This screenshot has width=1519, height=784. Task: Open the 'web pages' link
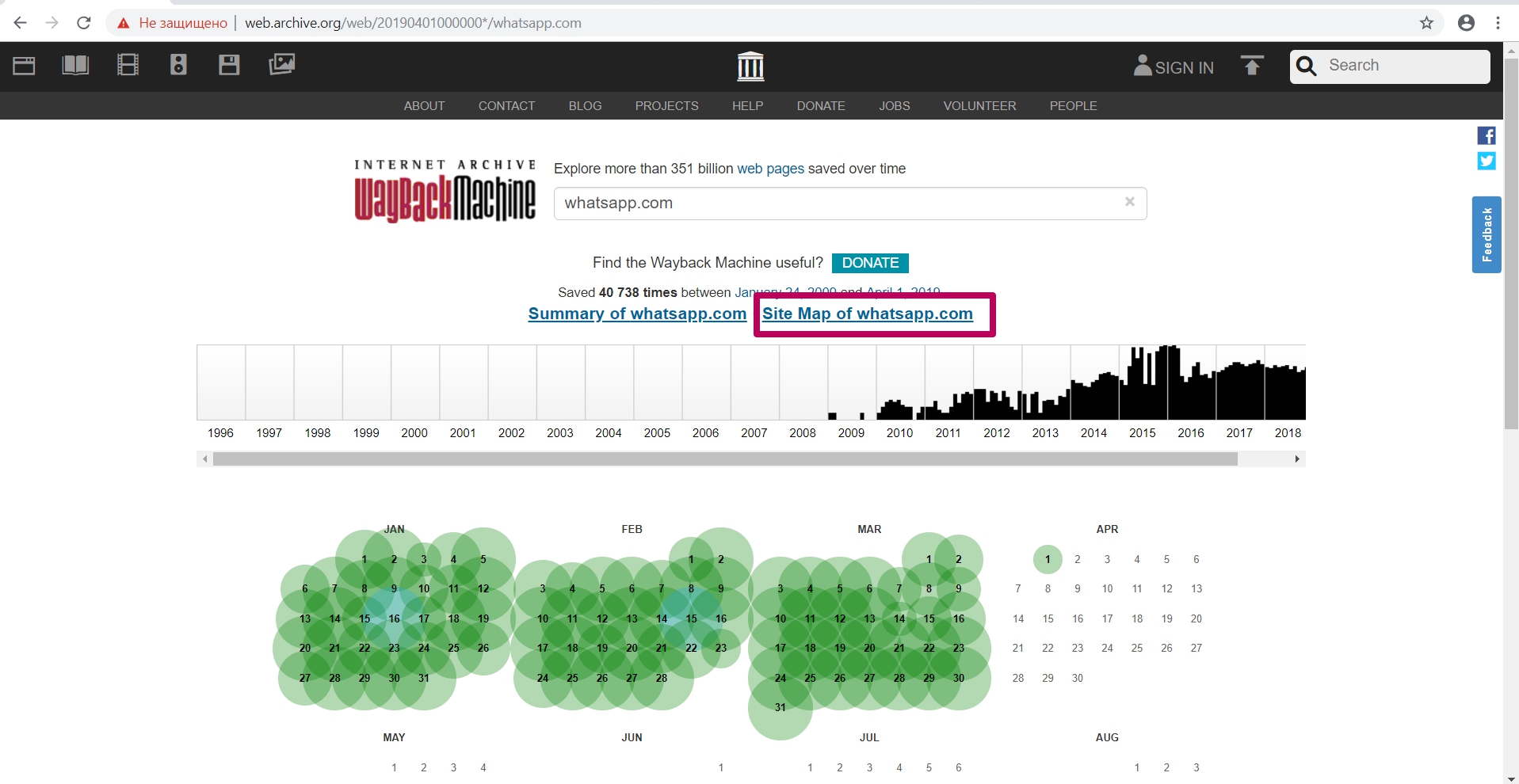click(x=770, y=169)
